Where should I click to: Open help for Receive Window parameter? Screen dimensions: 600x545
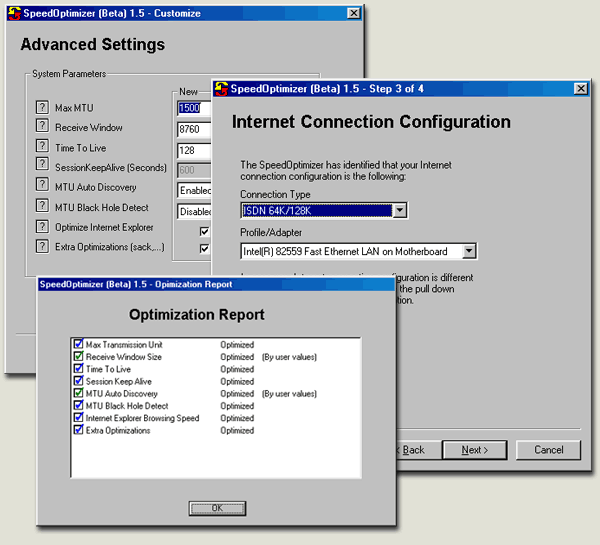(42, 125)
